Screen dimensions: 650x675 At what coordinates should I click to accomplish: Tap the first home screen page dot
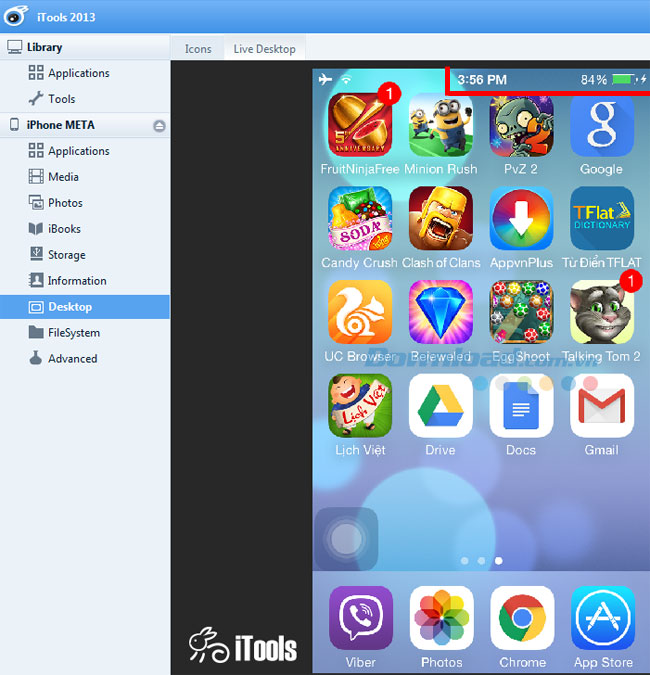(464, 560)
